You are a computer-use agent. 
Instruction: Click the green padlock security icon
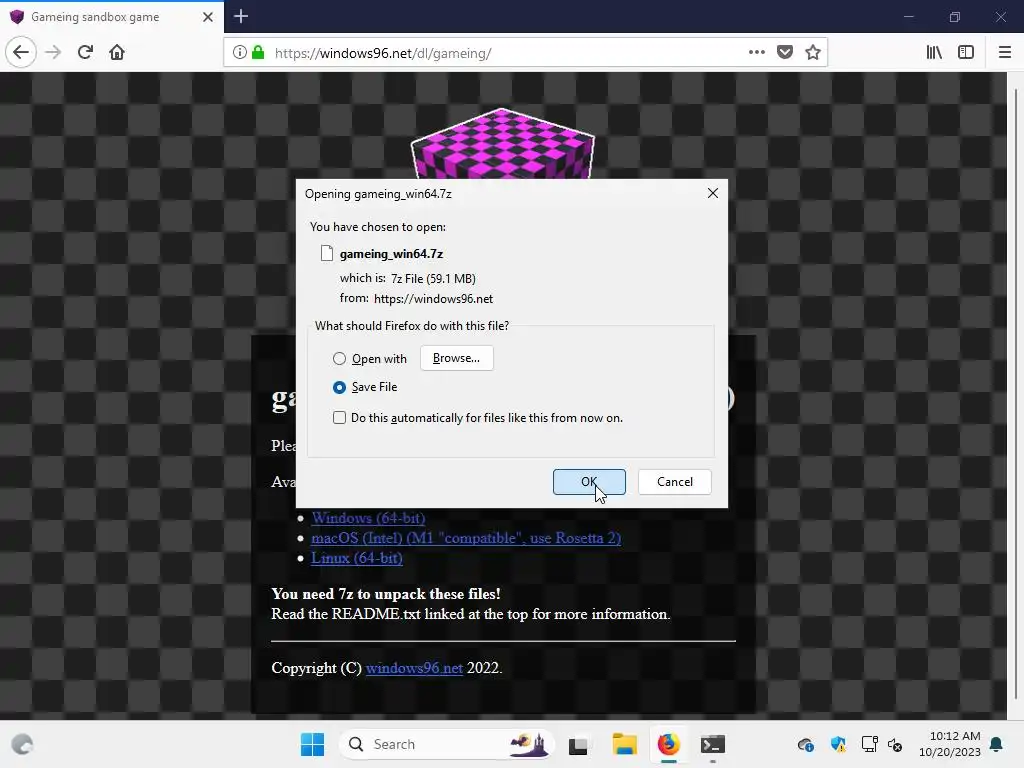pyautogui.click(x=258, y=52)
